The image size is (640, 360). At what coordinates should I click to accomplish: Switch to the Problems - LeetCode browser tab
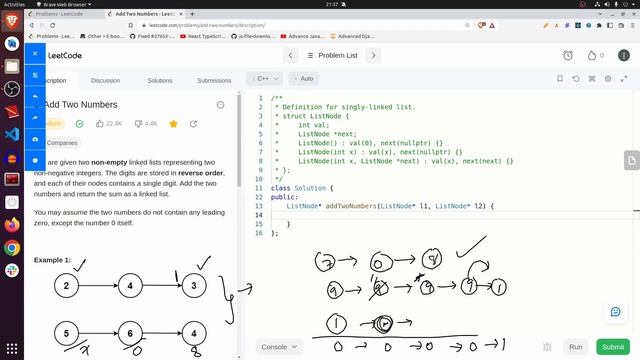pyautogui.click(x=59, y=14)
